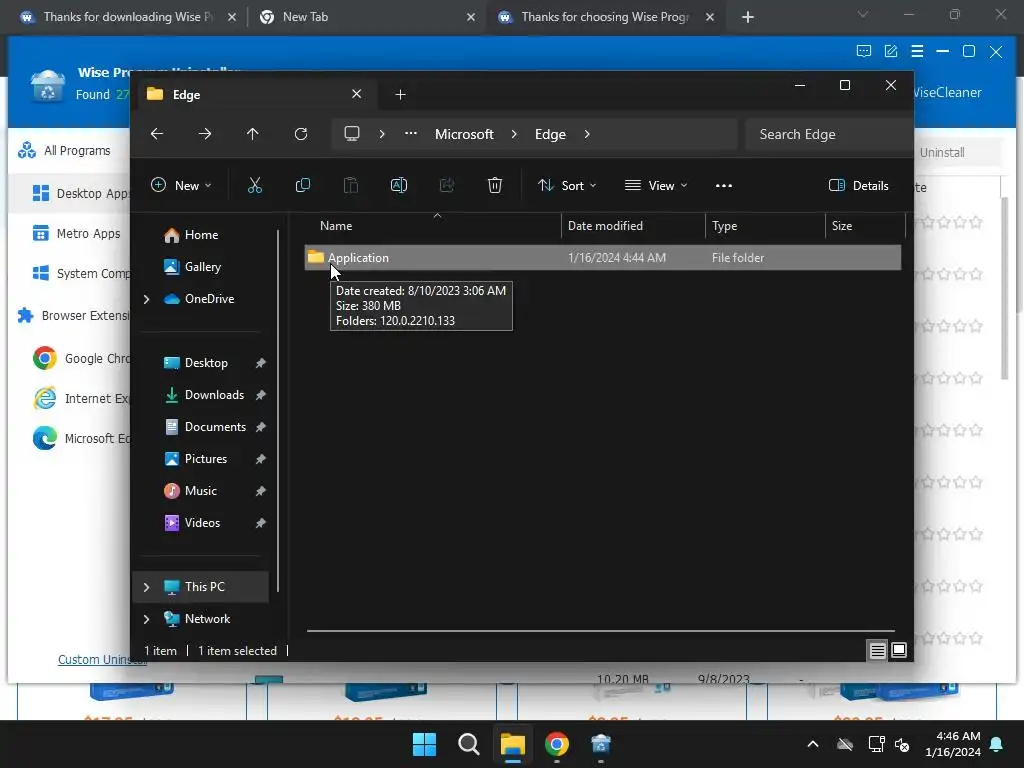Select the Edge tab in File Explorer
The image size is (1024, 768).
tap(254, 95)
